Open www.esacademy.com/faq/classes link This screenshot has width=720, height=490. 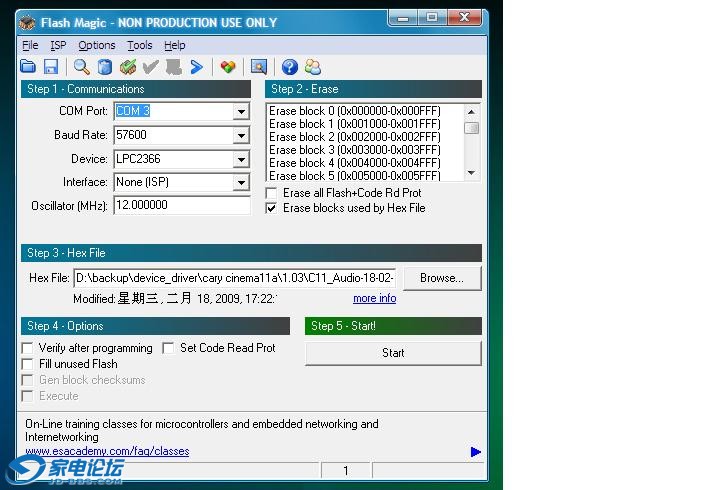pos(107,451)
